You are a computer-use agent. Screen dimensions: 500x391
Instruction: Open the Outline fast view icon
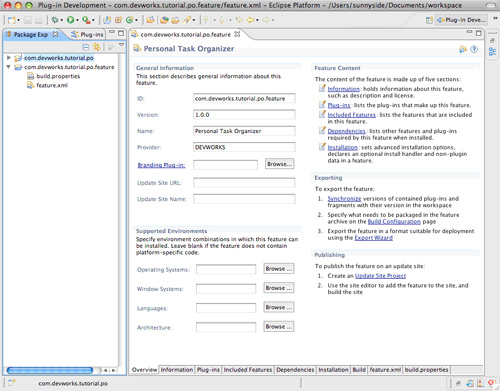(x=492, y=52)
